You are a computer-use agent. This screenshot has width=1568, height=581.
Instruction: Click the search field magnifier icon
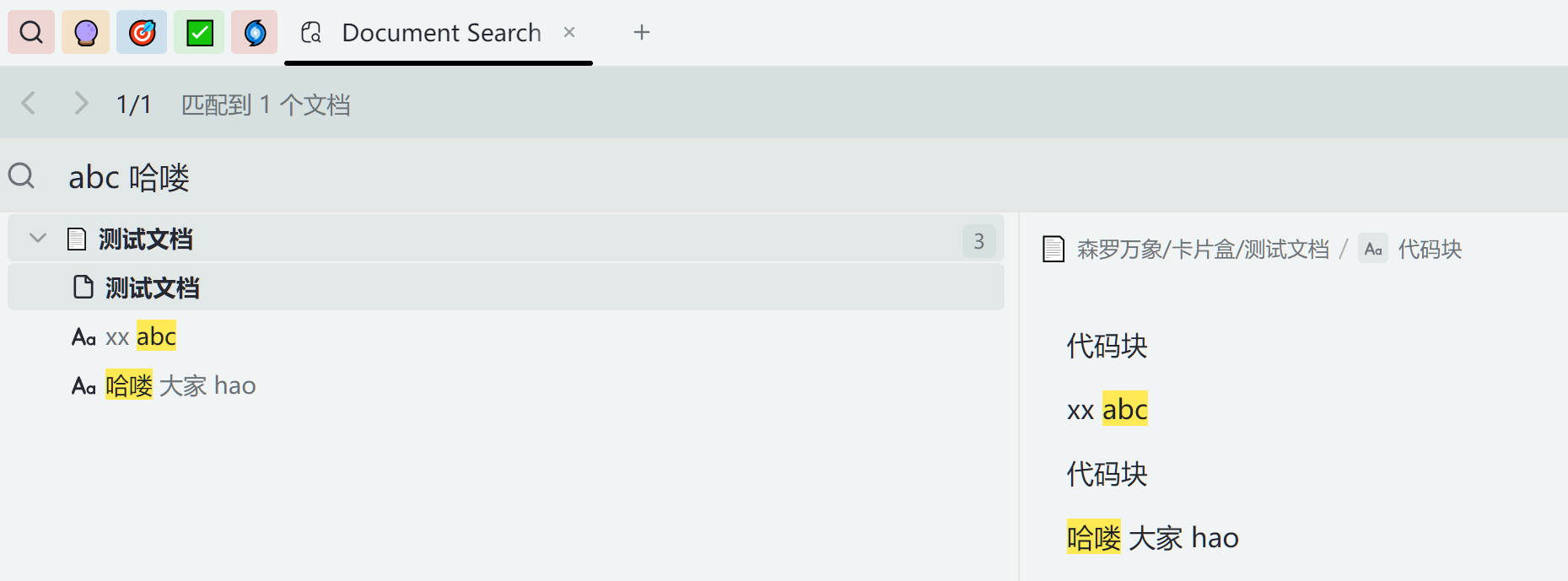[21, 176]
